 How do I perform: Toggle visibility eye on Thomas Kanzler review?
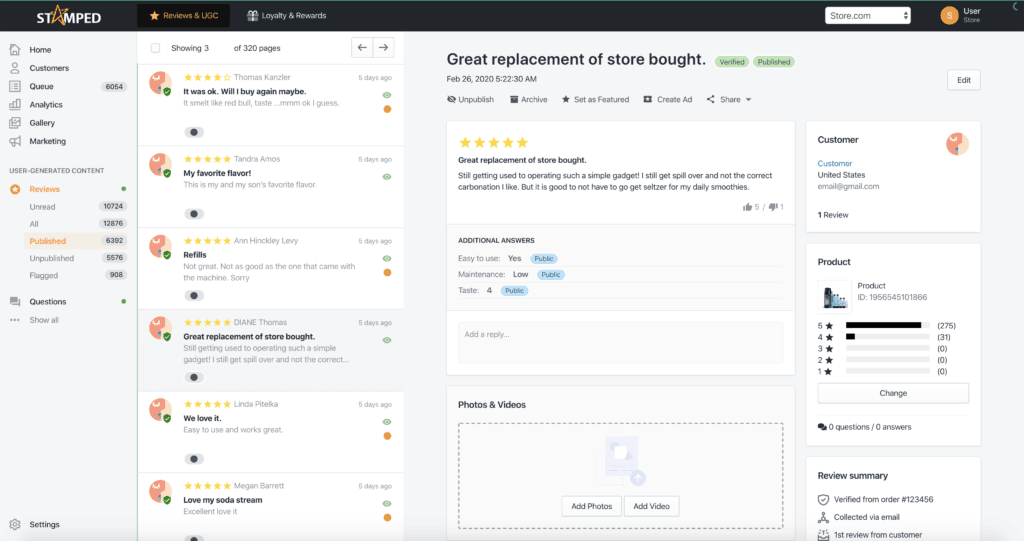click(387, 95)
